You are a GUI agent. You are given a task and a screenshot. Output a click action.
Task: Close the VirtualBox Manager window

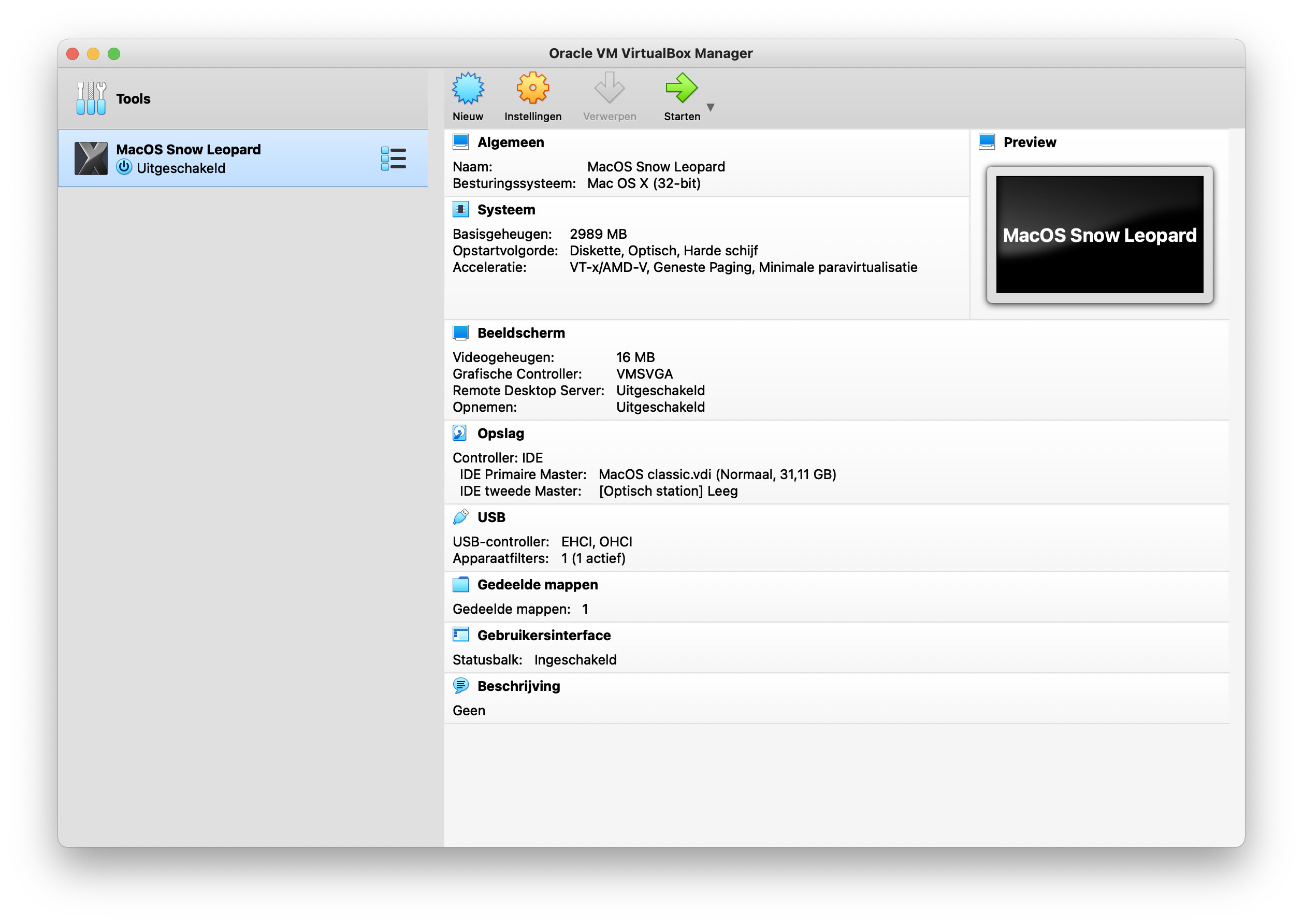pos(72,53)
